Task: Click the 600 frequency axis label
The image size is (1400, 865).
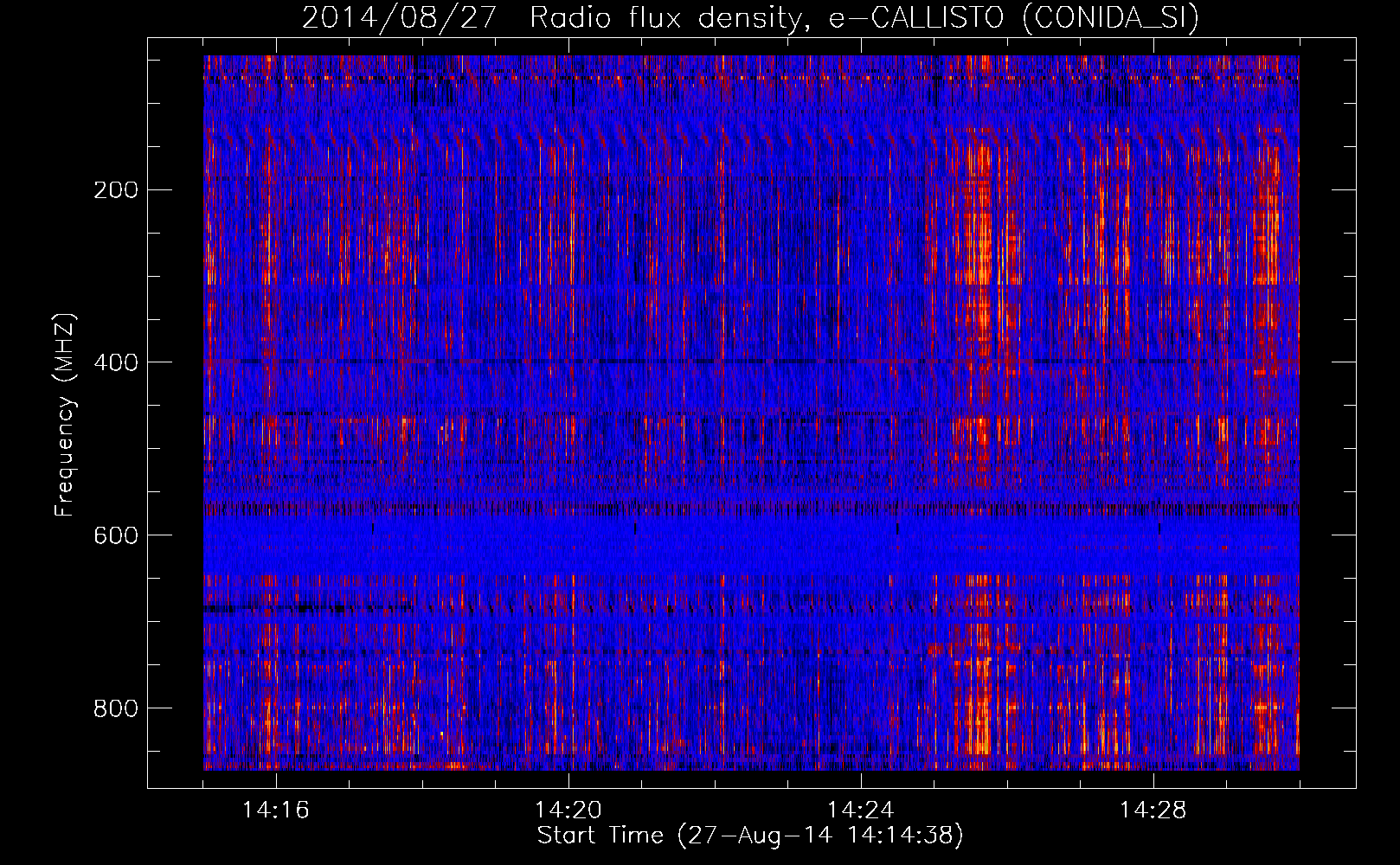Action: click(115, 535)
